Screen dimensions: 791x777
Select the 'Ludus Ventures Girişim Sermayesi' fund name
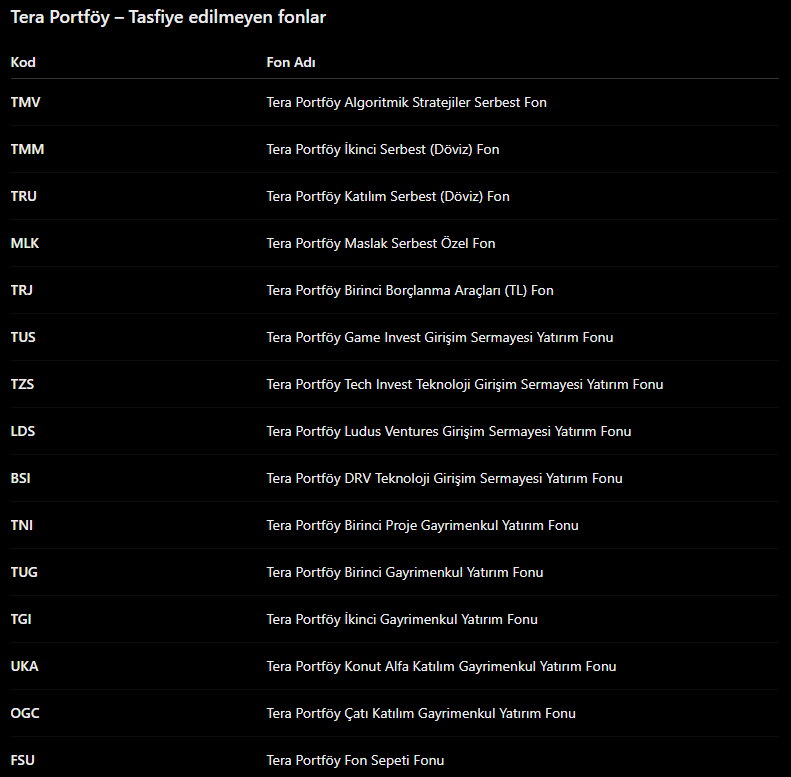coord(449,431)
